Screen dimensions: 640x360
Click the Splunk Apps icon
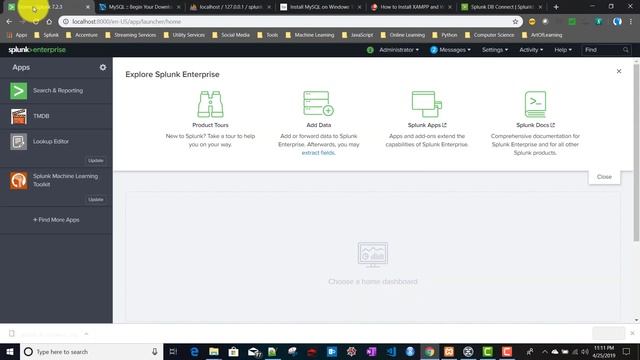(427, 104)
